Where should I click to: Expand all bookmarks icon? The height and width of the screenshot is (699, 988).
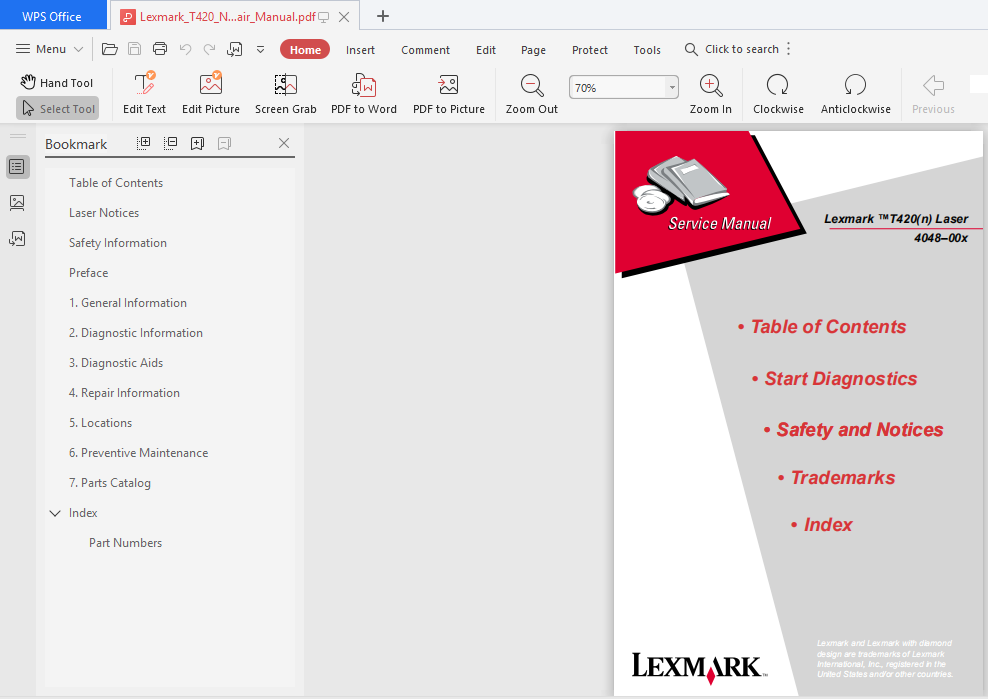point(144,143)
